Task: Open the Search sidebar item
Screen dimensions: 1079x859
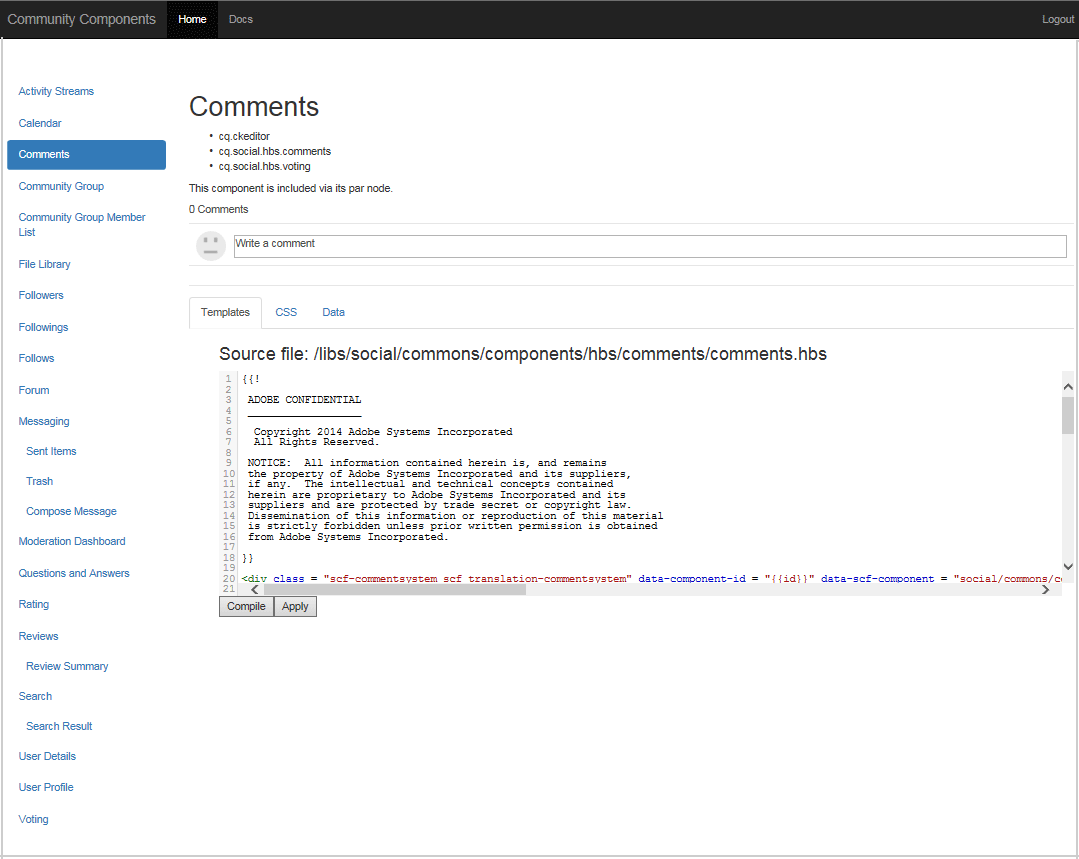Action: pos(35,697)
